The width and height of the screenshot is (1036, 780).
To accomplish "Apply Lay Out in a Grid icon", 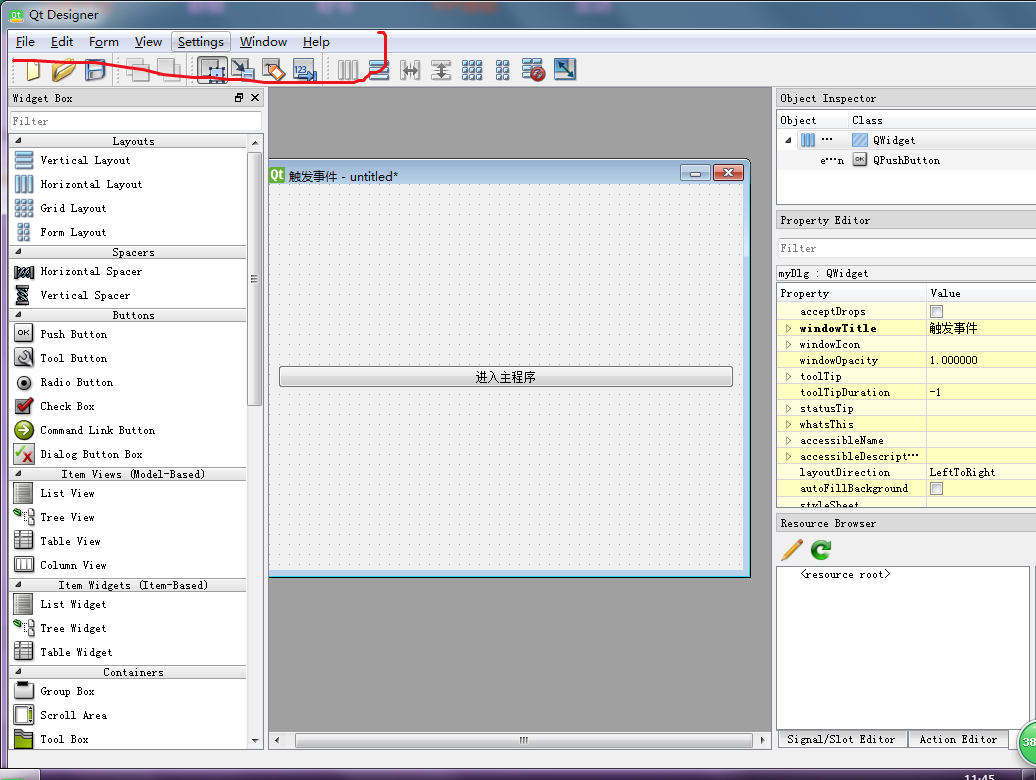I will tap(472, 70).
